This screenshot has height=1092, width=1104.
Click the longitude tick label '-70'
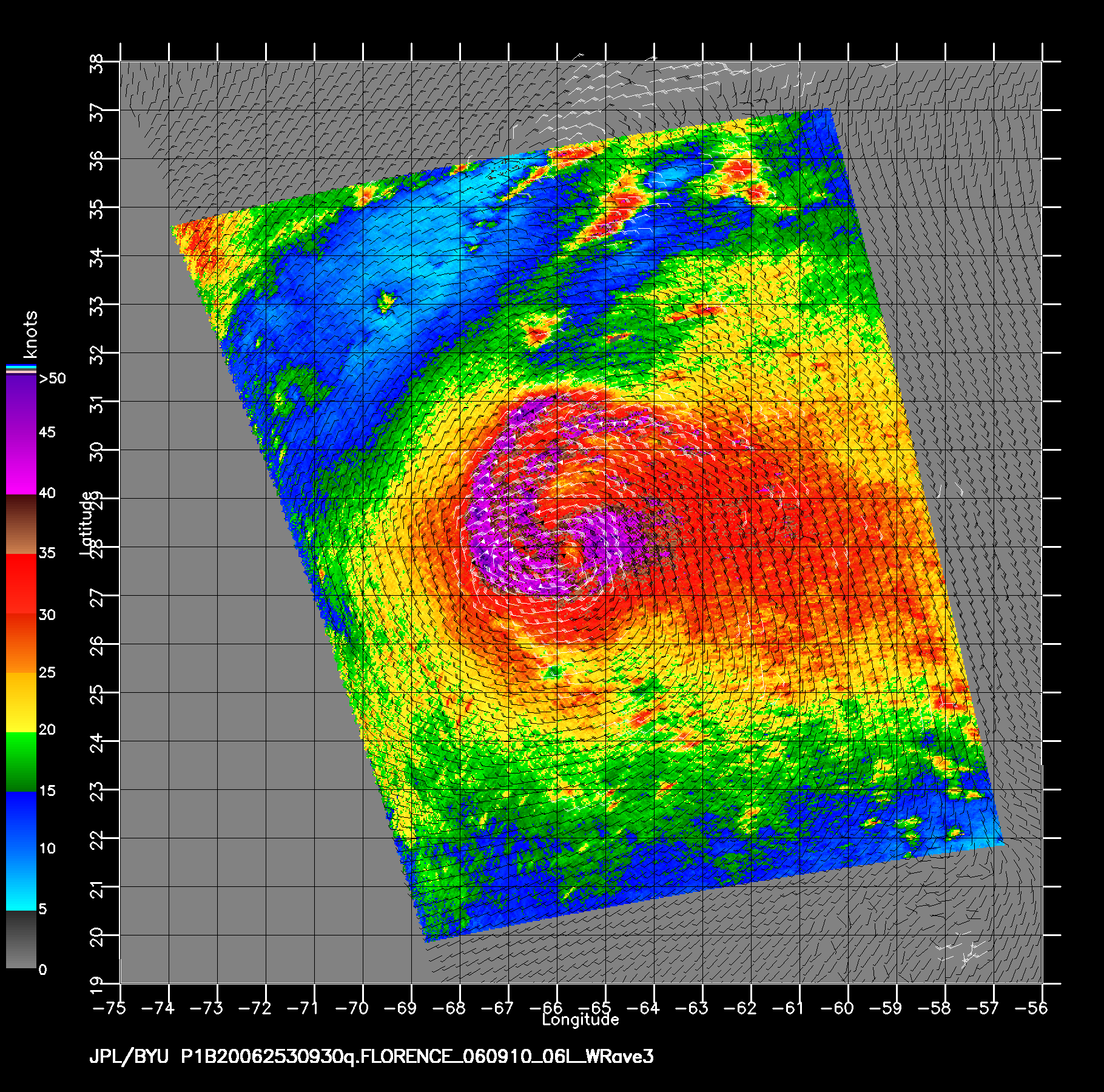tap(352, 1008)
